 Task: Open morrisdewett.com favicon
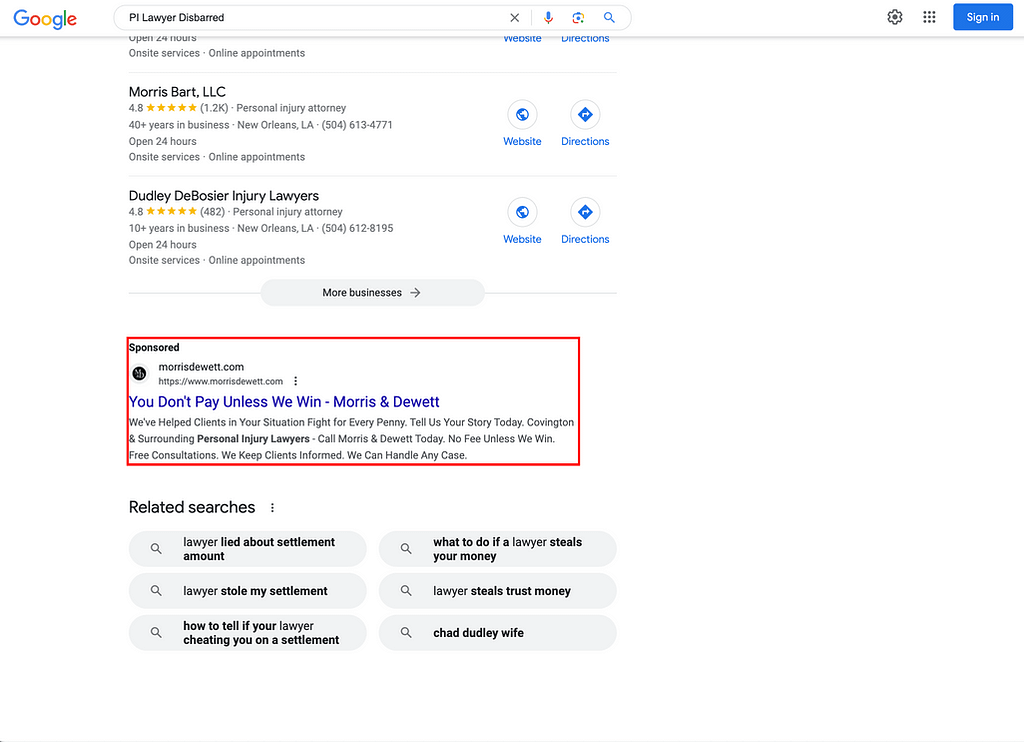(x=139, y=374)
